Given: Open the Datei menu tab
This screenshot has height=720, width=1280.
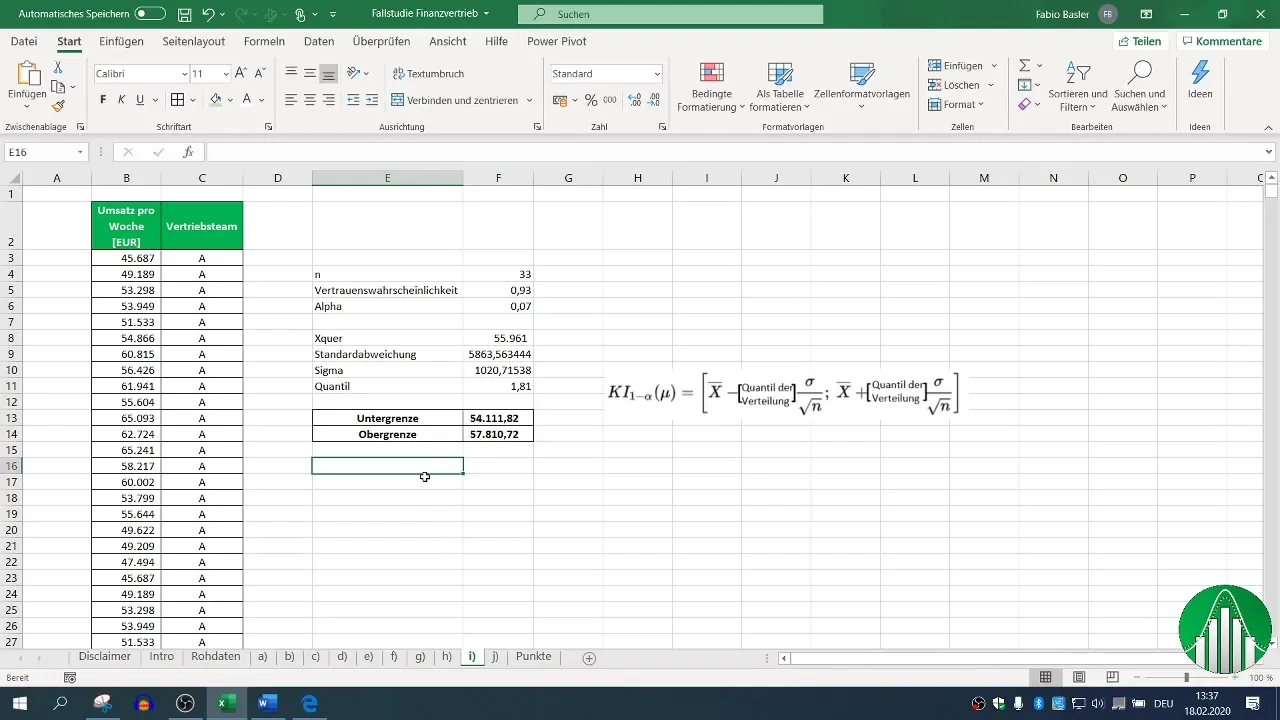Looking at the screenshot, I should 24,41.
